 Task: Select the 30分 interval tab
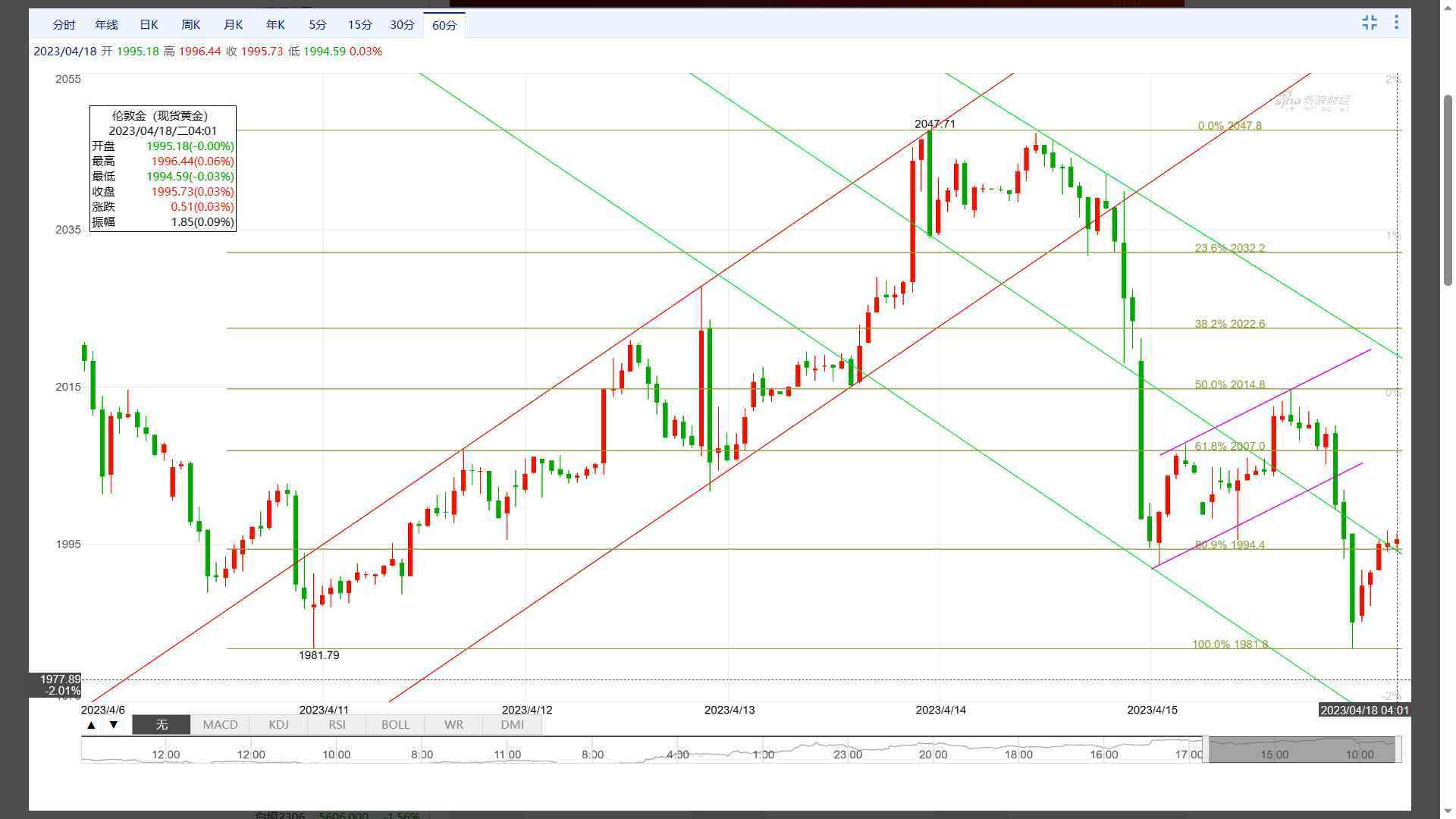[403, 25]
